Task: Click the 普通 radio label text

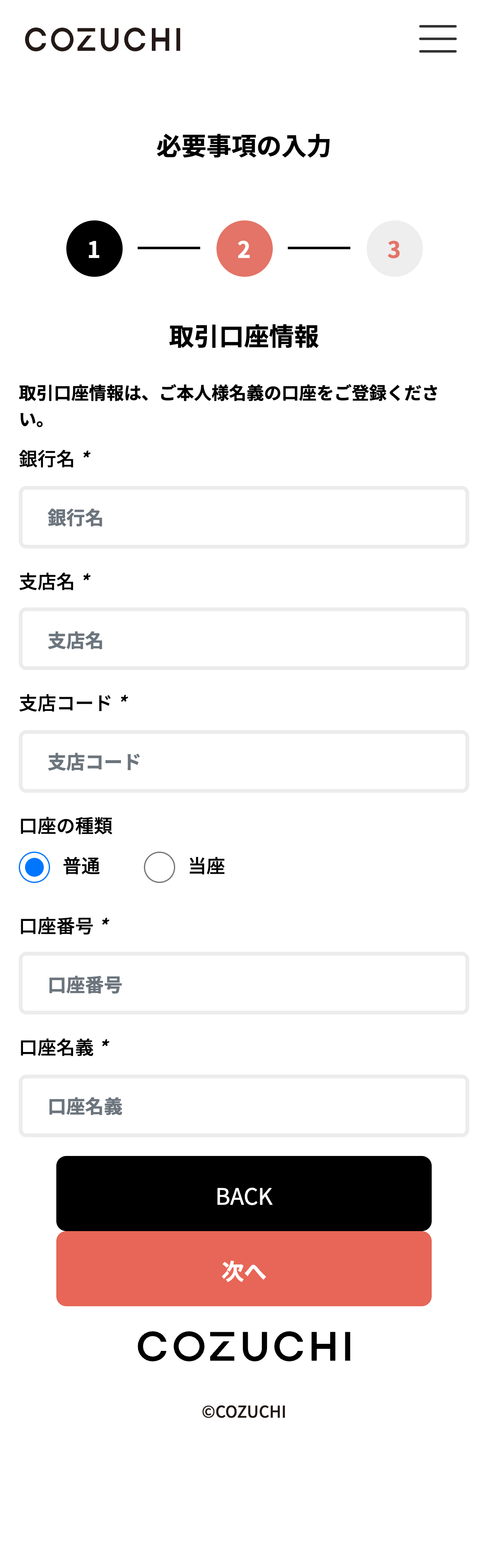Action: pos(81,866)
